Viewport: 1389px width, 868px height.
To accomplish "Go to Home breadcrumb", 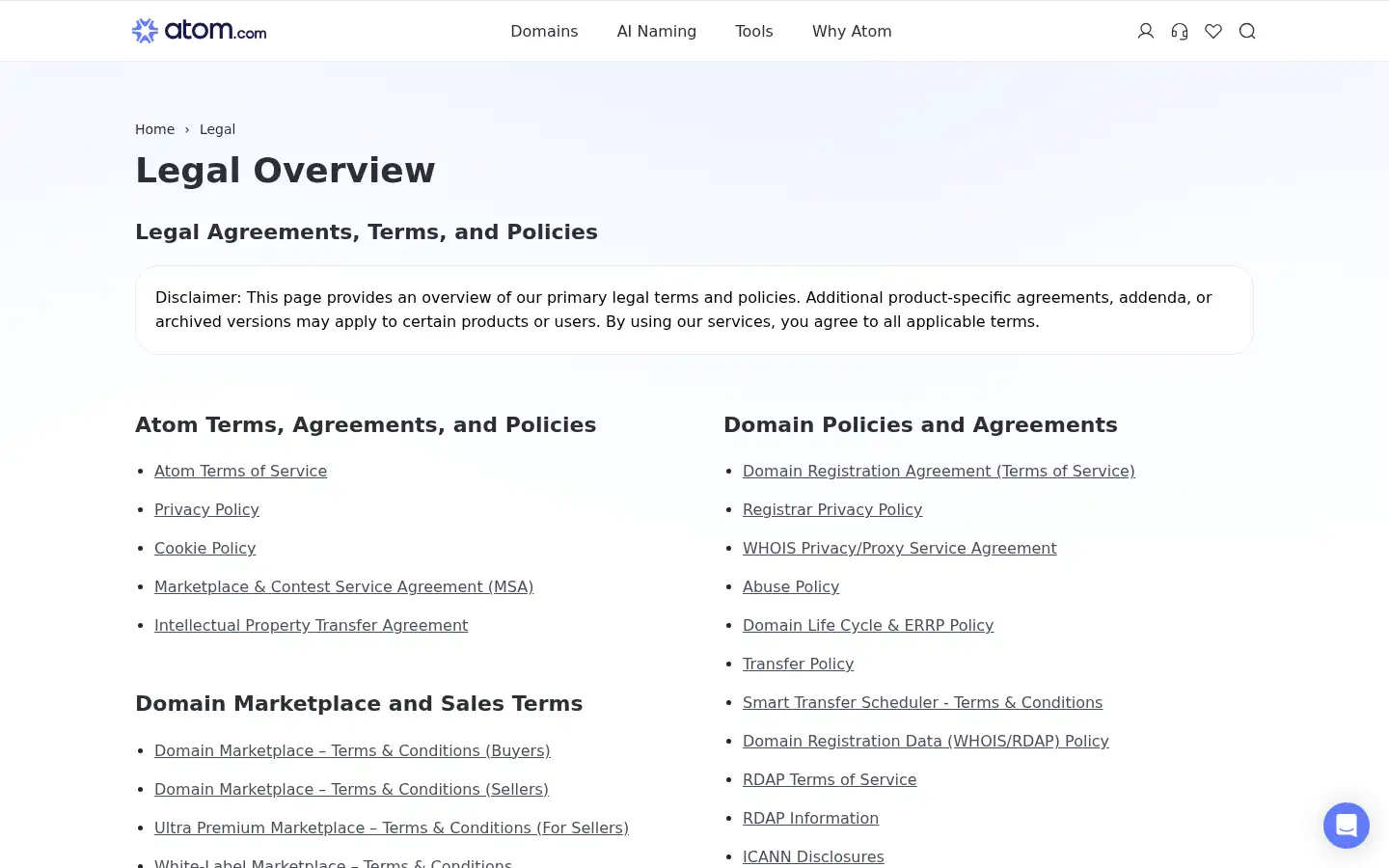I will [x=154, y=129].
